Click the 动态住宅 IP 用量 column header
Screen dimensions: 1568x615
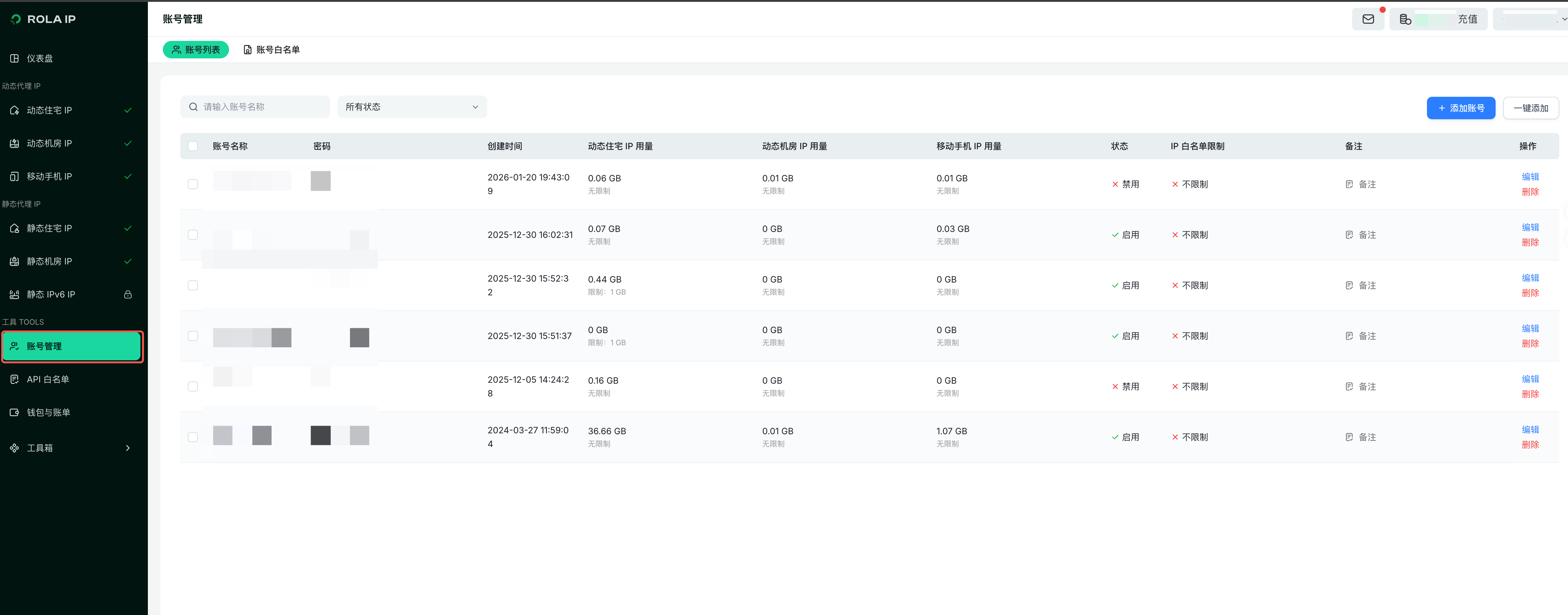[620, 146]
